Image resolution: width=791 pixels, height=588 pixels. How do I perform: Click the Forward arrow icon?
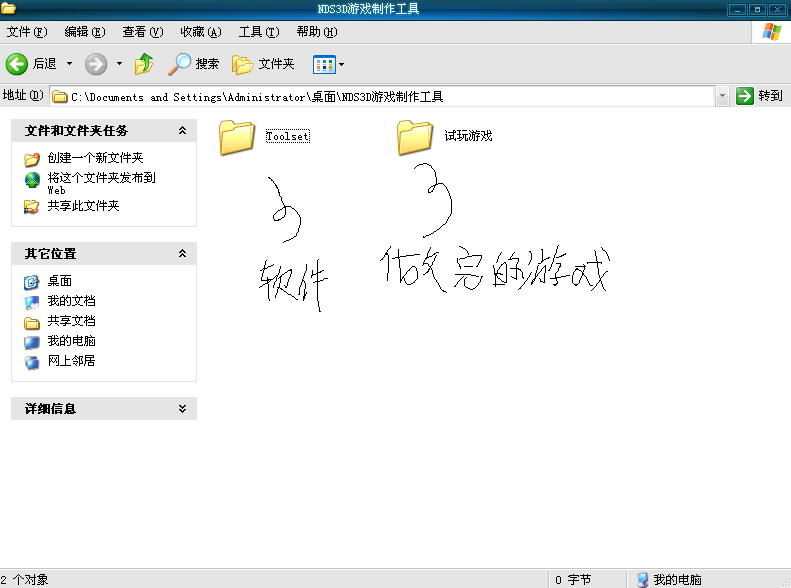96,64
